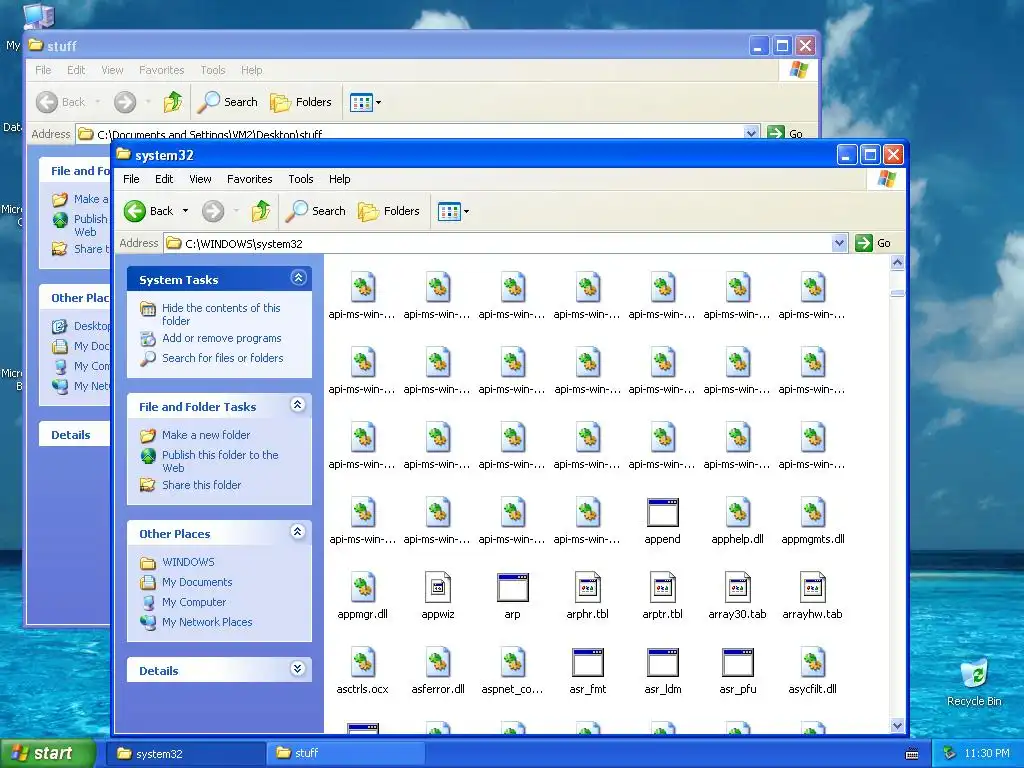The height and width of the screenshot is (768, 1024).
Task: Select arptr.tbl file
Action: [662, 596]
